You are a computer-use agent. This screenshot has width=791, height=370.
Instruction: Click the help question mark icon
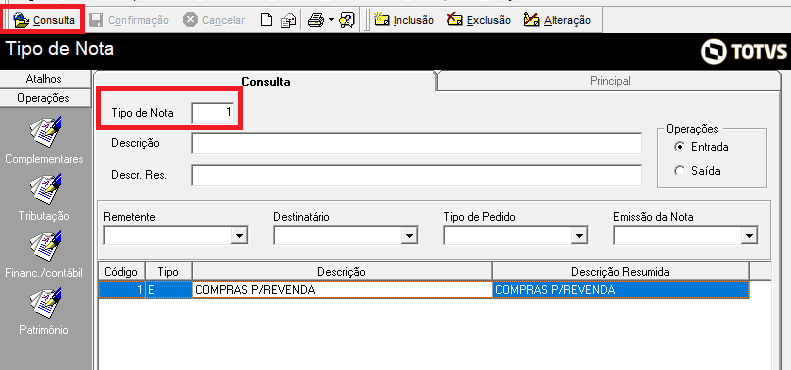(347, 20)
